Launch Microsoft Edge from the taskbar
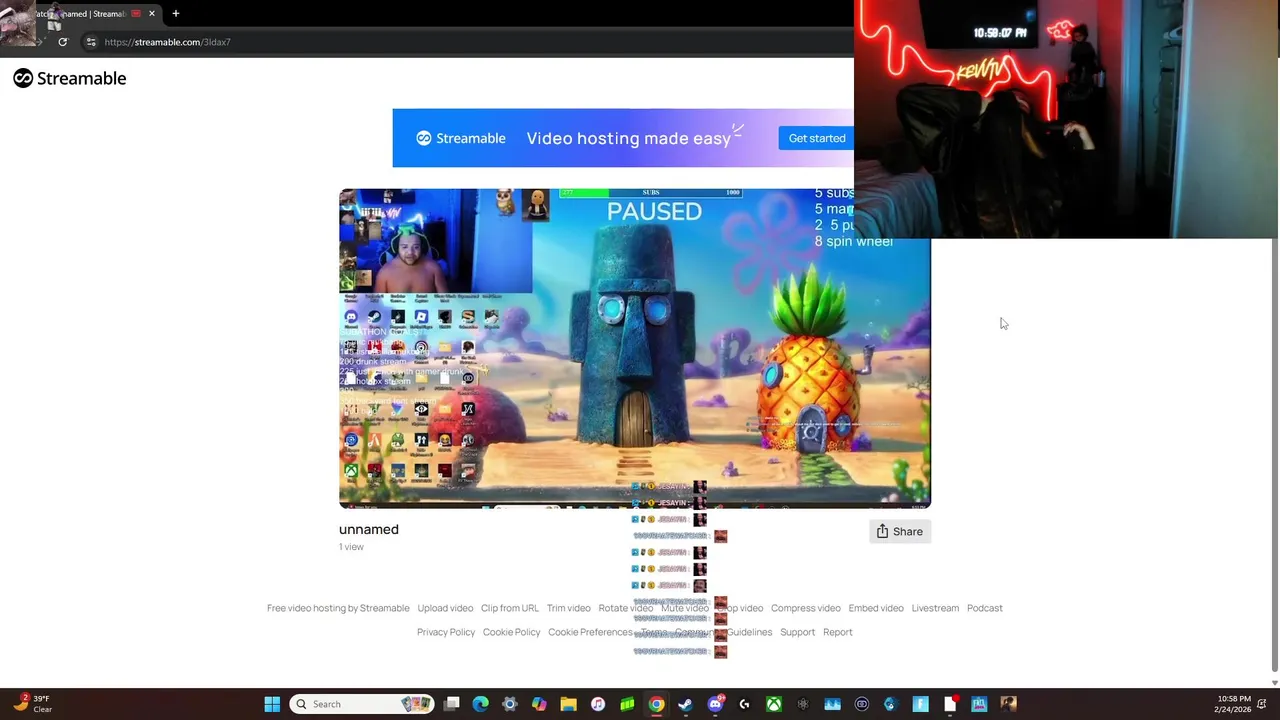The image size is (1280, 720). [x=481, y=704]
